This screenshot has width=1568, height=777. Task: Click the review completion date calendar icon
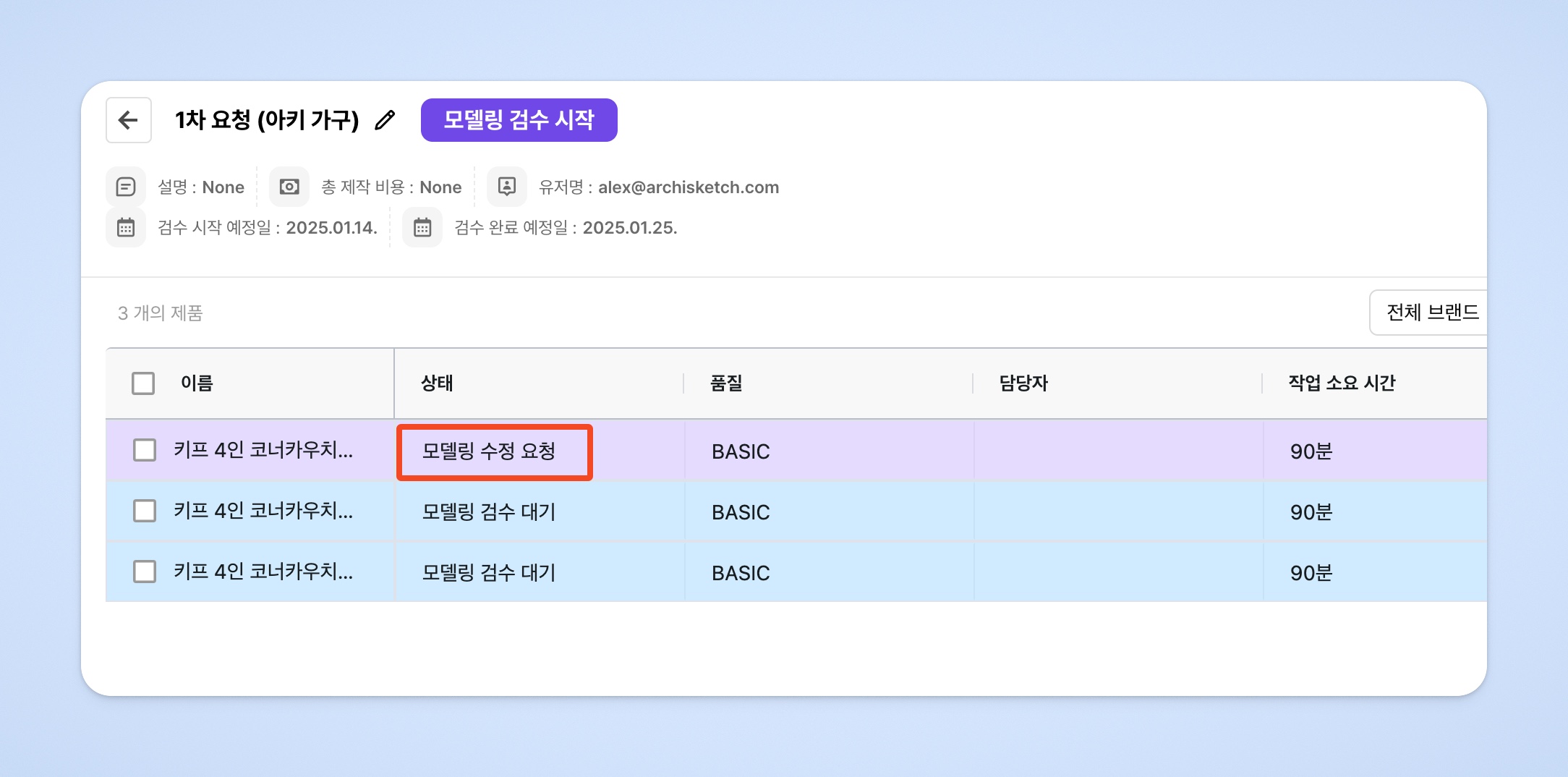[x=422, y=228]
